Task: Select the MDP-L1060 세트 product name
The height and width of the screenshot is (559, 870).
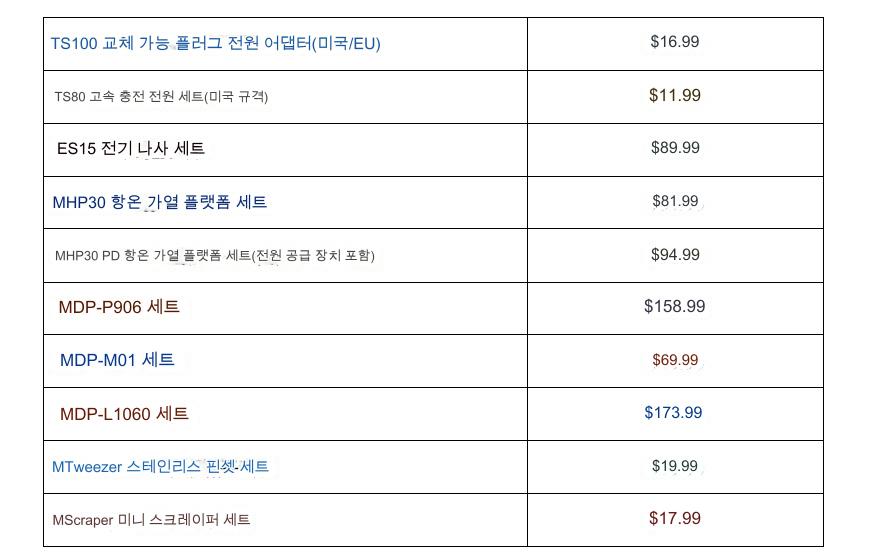Action: pyautogui.click(x=124, y=414)
